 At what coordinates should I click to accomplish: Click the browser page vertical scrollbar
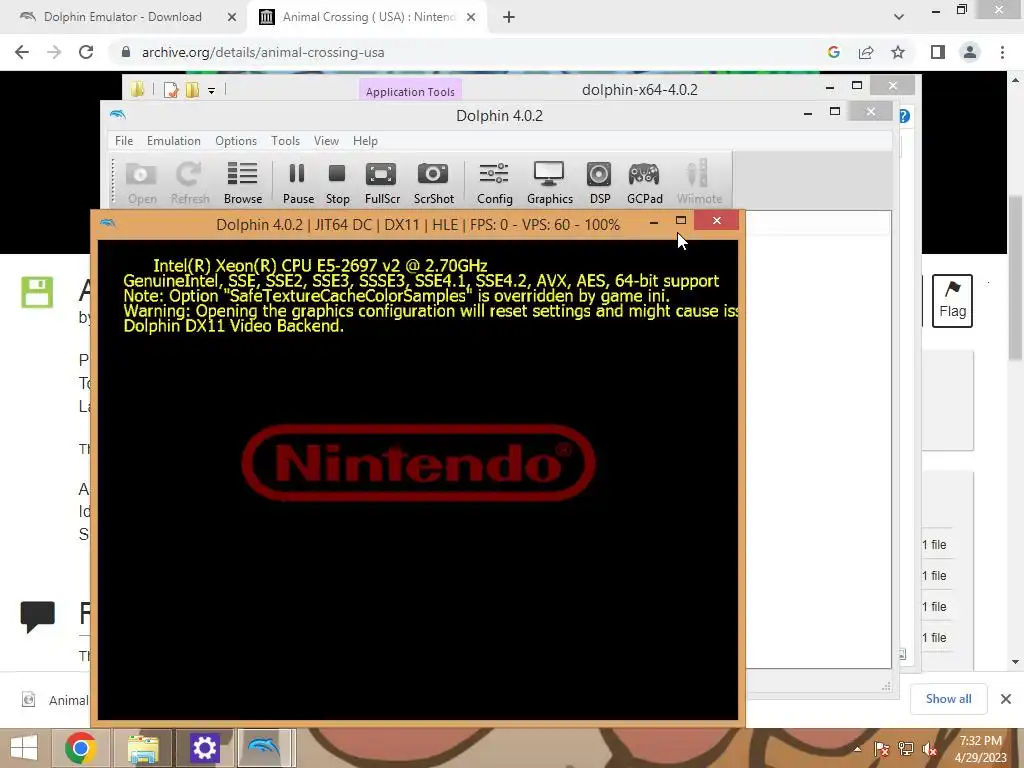(x=1015, y=278)
